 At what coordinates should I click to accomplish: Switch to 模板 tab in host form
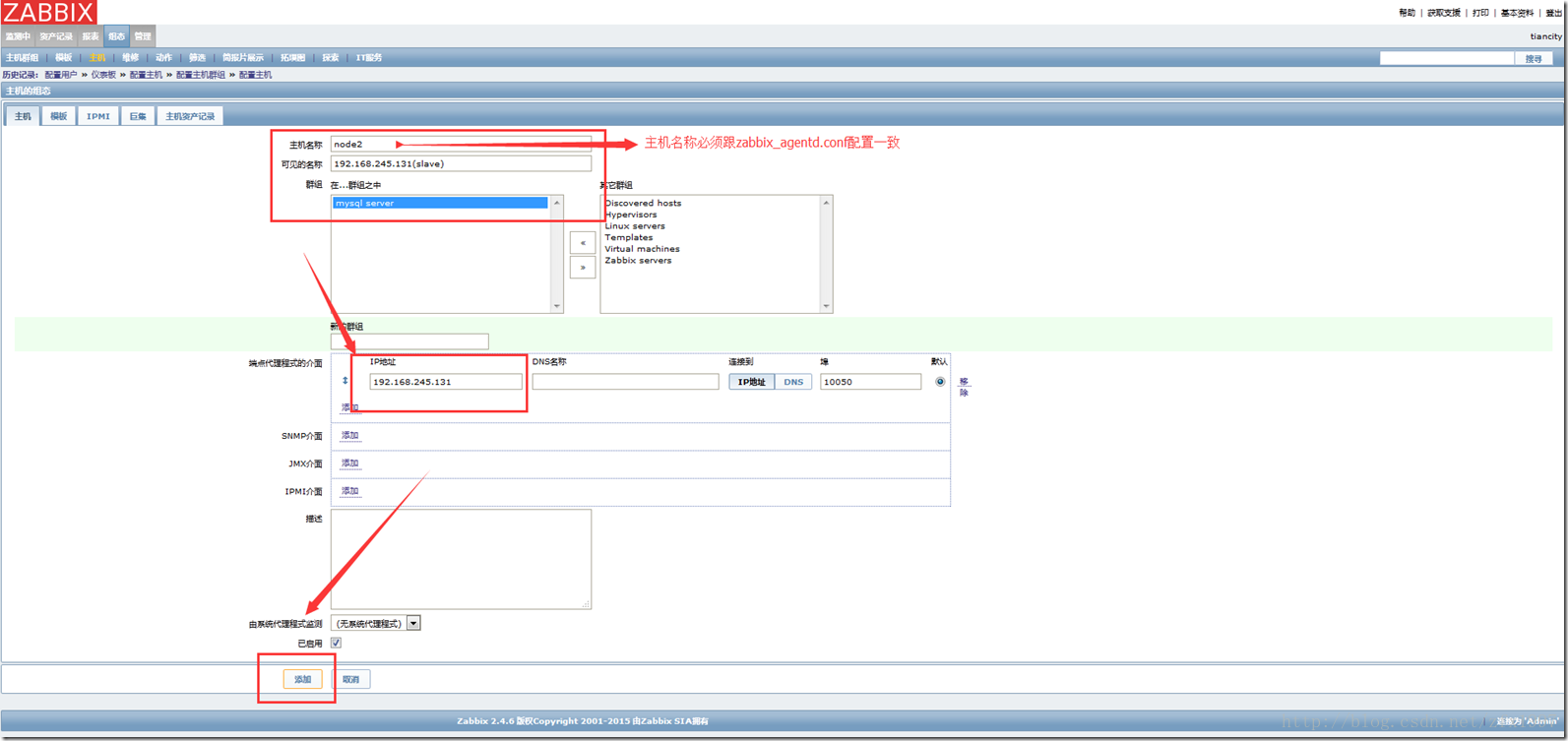(x=59, y=116)
